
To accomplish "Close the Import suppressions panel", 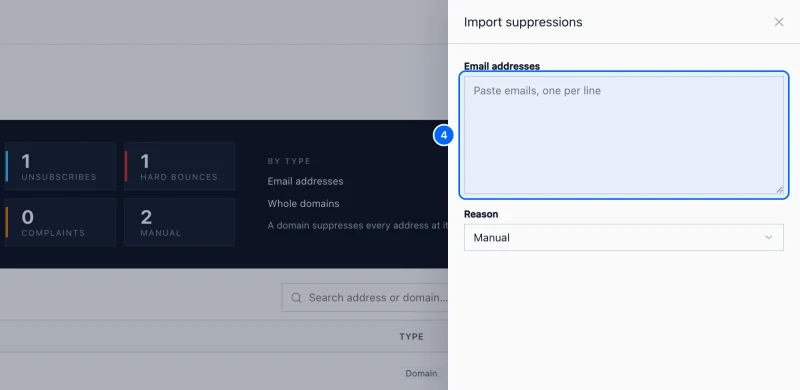I will 779,22.
